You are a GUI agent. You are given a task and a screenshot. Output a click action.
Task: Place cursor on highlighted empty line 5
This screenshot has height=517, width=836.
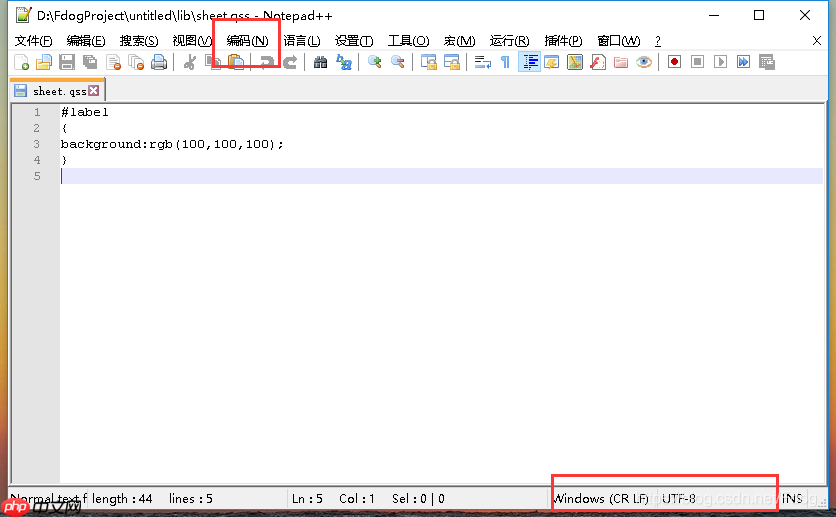pos(441,176)
